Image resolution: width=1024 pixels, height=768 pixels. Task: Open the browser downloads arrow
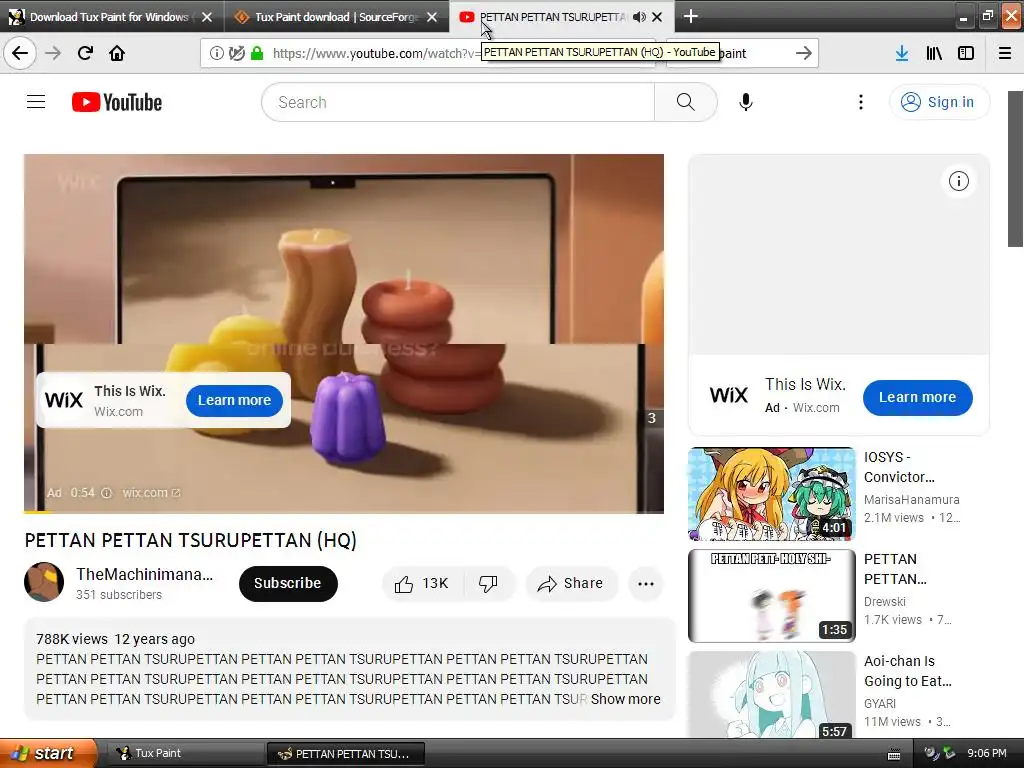pos(902,53)
